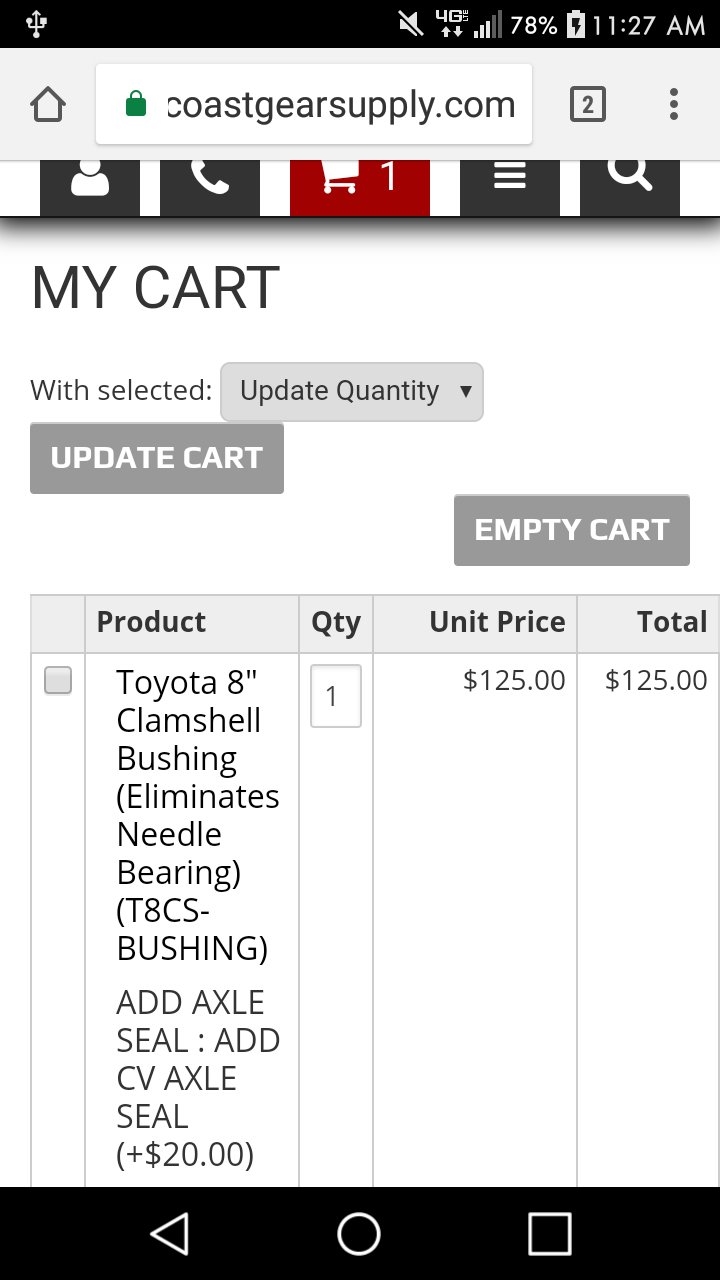Click the EMPTY CART button
Image resolution: width=720 pixels, height=1280 pixels.
tap(572, 530)
